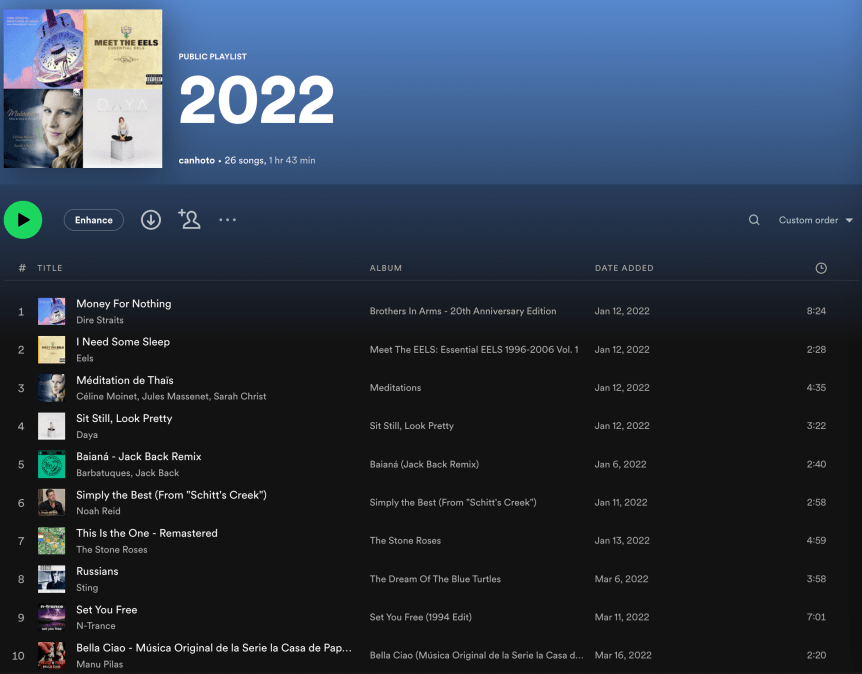This screenshot has width=862, height=674.
Task: Open the Meditations album link
Action: coord(395,388)
